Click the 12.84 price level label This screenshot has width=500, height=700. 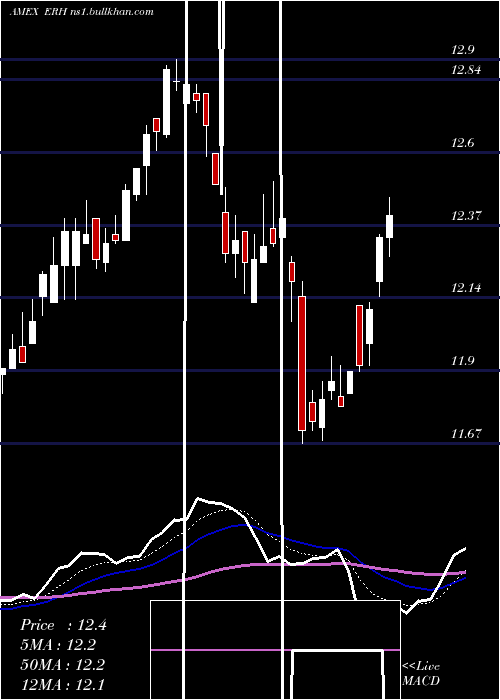466,70
